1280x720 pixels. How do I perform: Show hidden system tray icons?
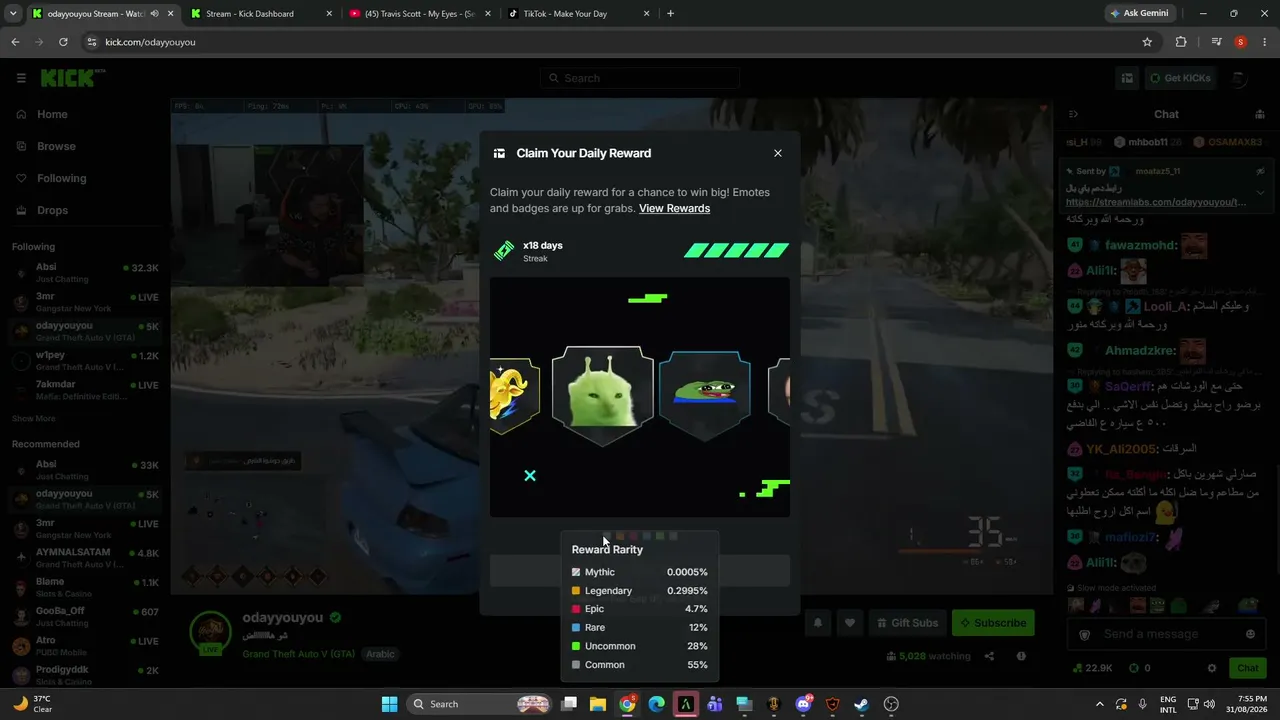point(1100,704)
